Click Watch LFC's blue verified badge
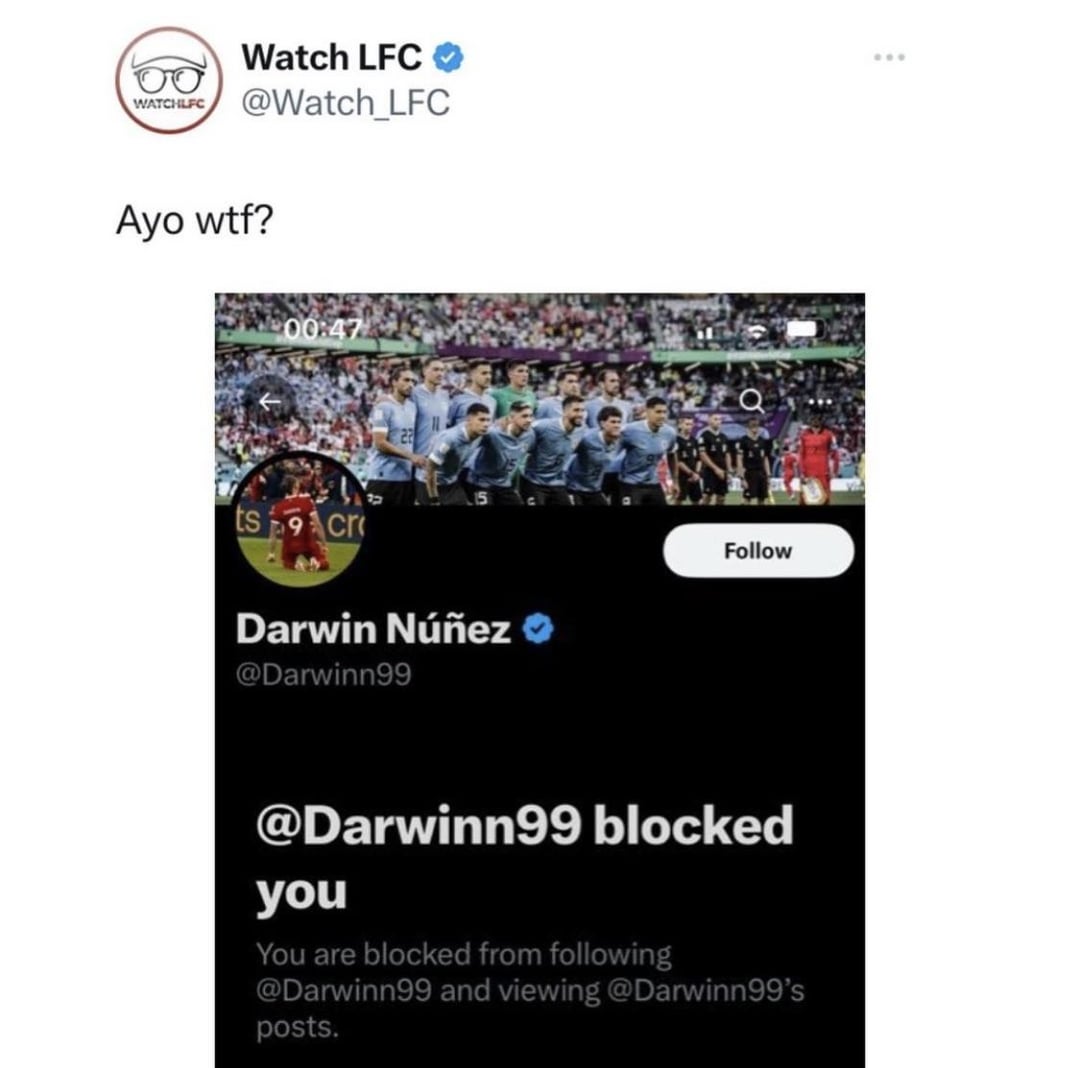The image size is (1080, 1068). click(448, 57)
